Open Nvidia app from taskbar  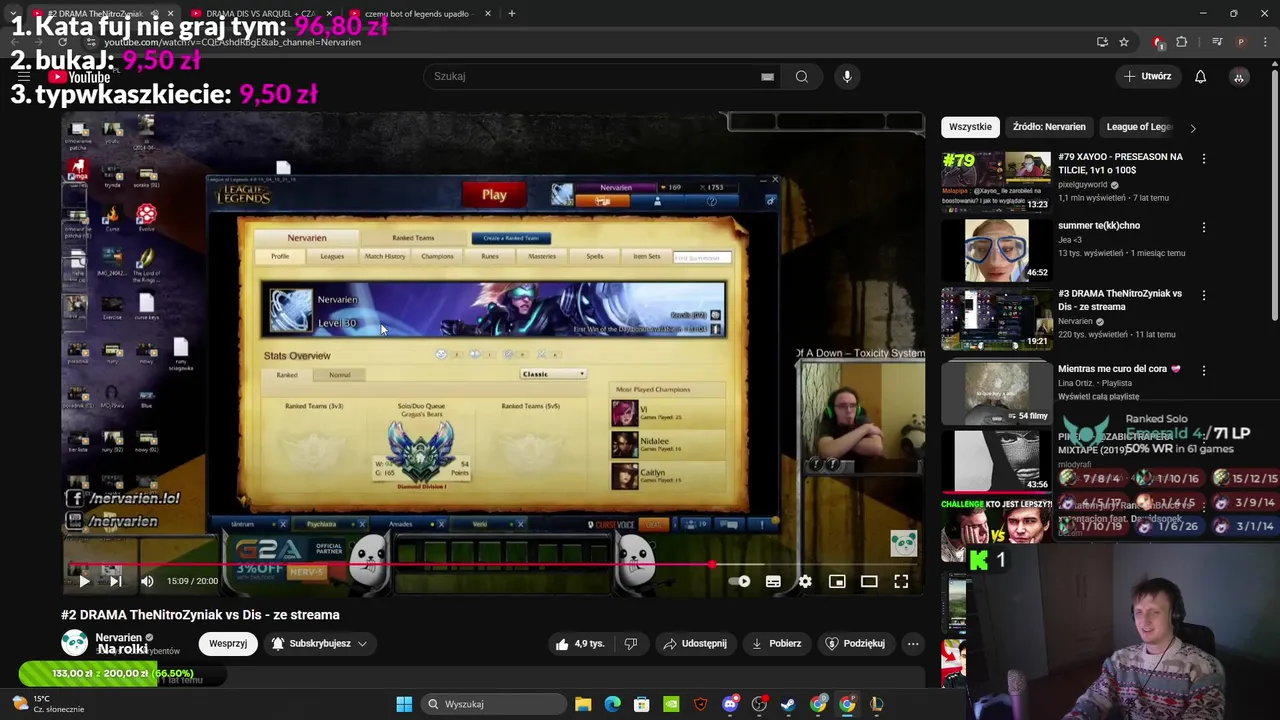[671, 704]
